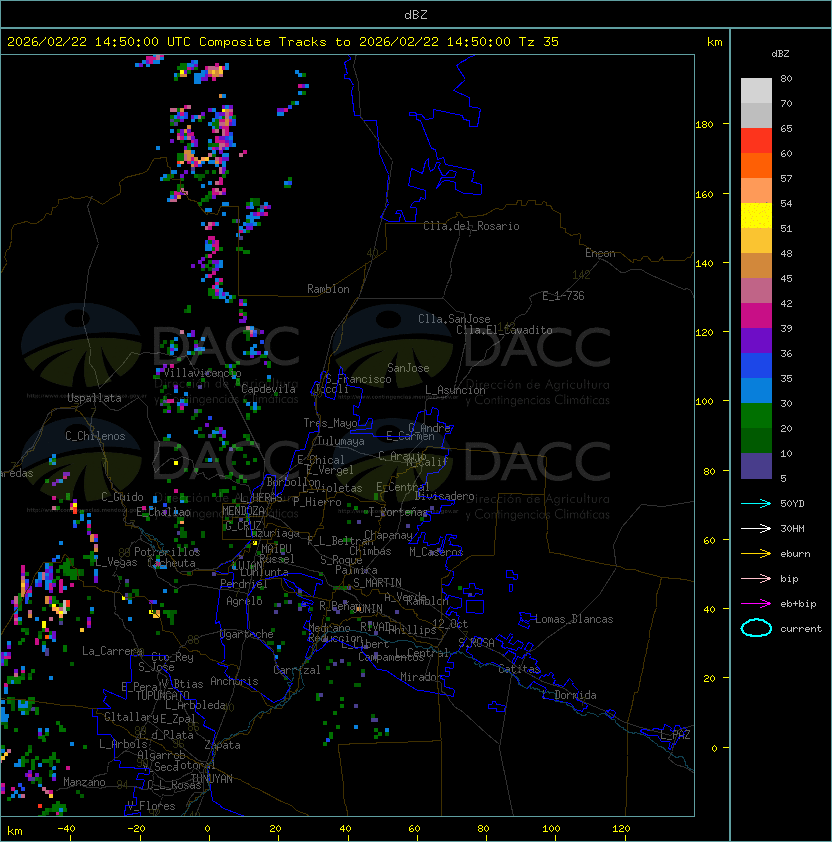Click the Ramblon label north of Mendoza
832x842 pixels.
[x=328, y=289]
